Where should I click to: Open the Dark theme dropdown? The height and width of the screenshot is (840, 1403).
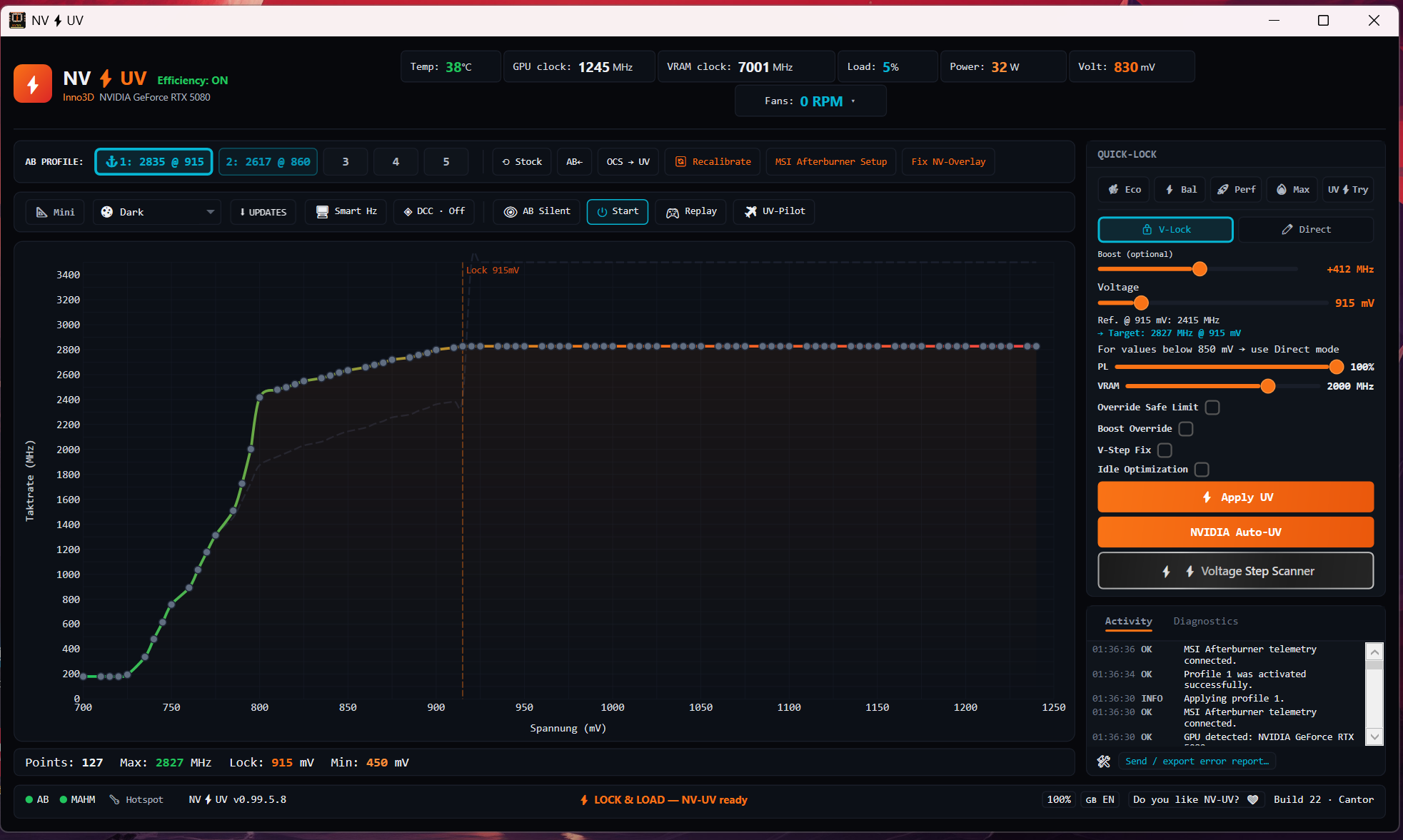157,212
